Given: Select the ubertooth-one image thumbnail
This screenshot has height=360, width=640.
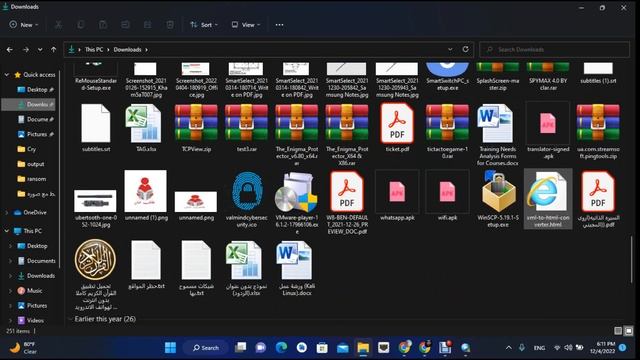Looking at the screenshot, I should (96, 209).
